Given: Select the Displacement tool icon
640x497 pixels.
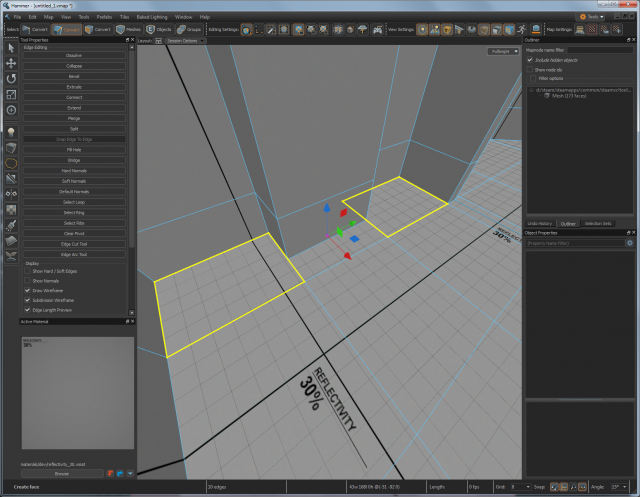Looking at the screenshot, I should click(x=11, y=241).
